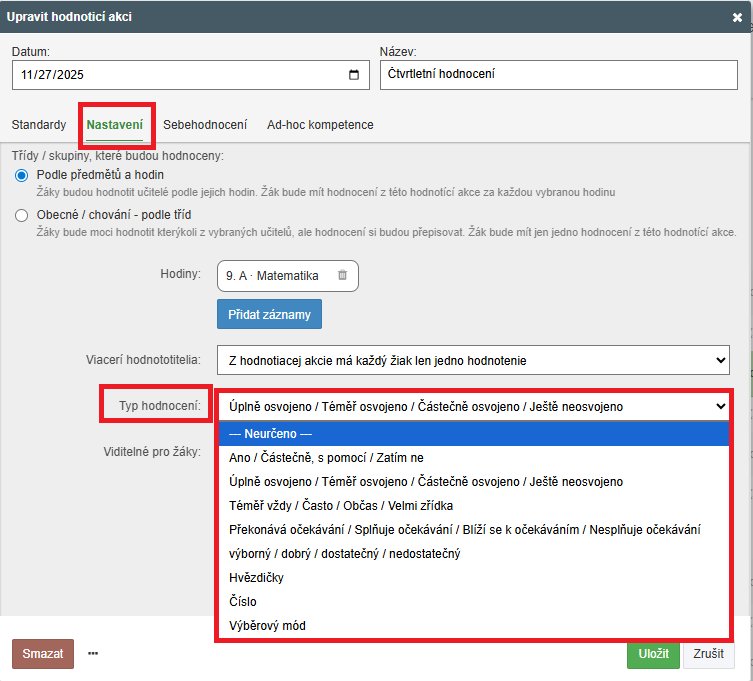Delete the 9. A Matematika entry trash icon
Viewport: 753px width, 681px height.
click(x=342, y=275)
